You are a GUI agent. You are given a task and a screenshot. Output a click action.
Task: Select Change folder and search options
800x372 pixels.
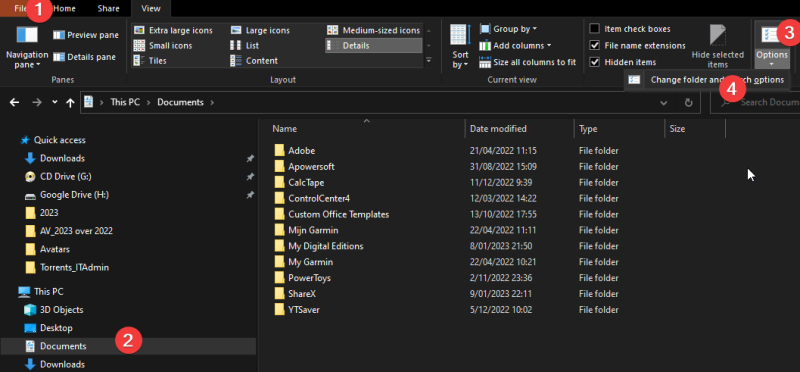pyautogui.click(x=707, y=80)
